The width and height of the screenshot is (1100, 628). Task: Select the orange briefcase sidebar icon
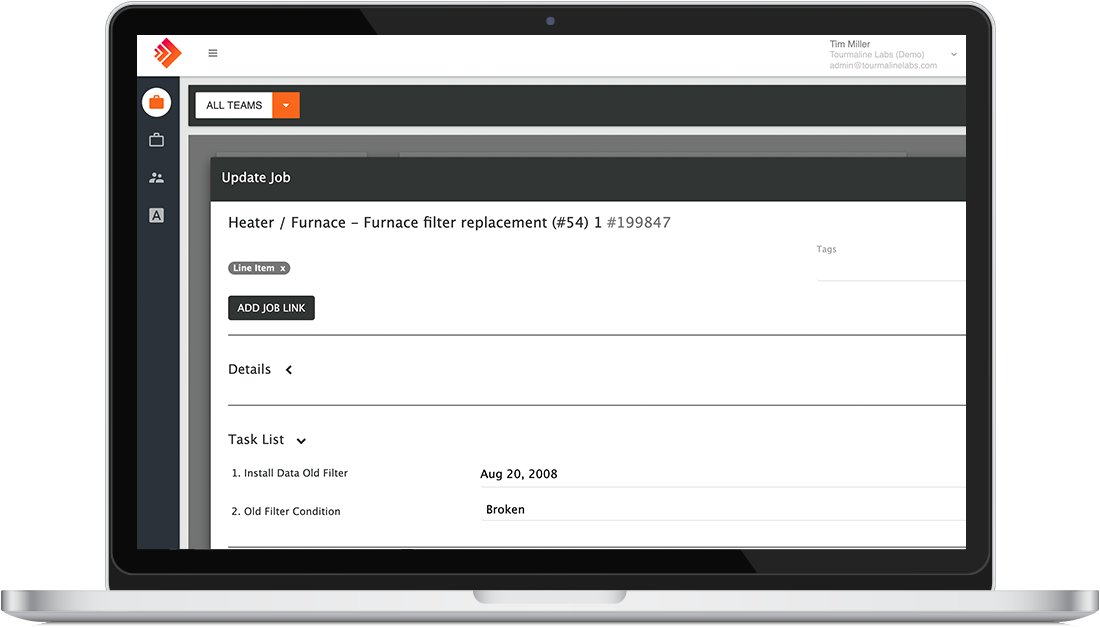coord(156,101)
